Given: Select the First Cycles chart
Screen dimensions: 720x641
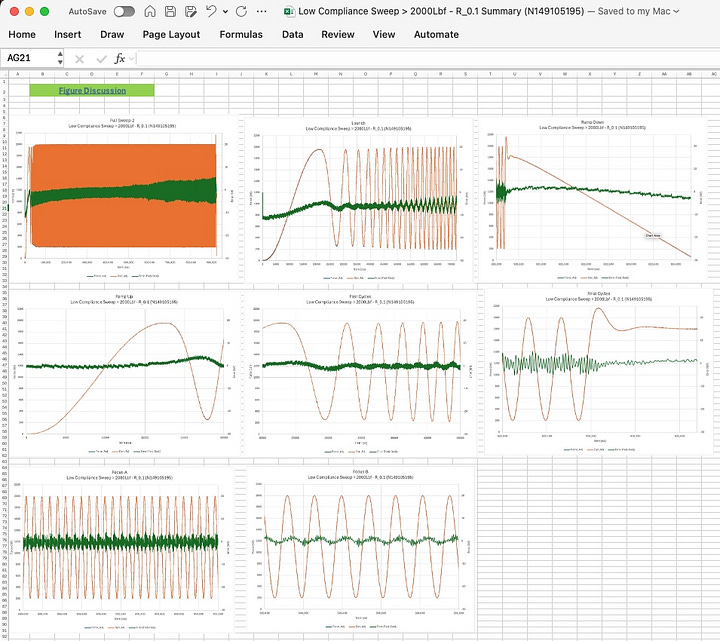Looking at the screenshot, I should (x=360, y=373).
